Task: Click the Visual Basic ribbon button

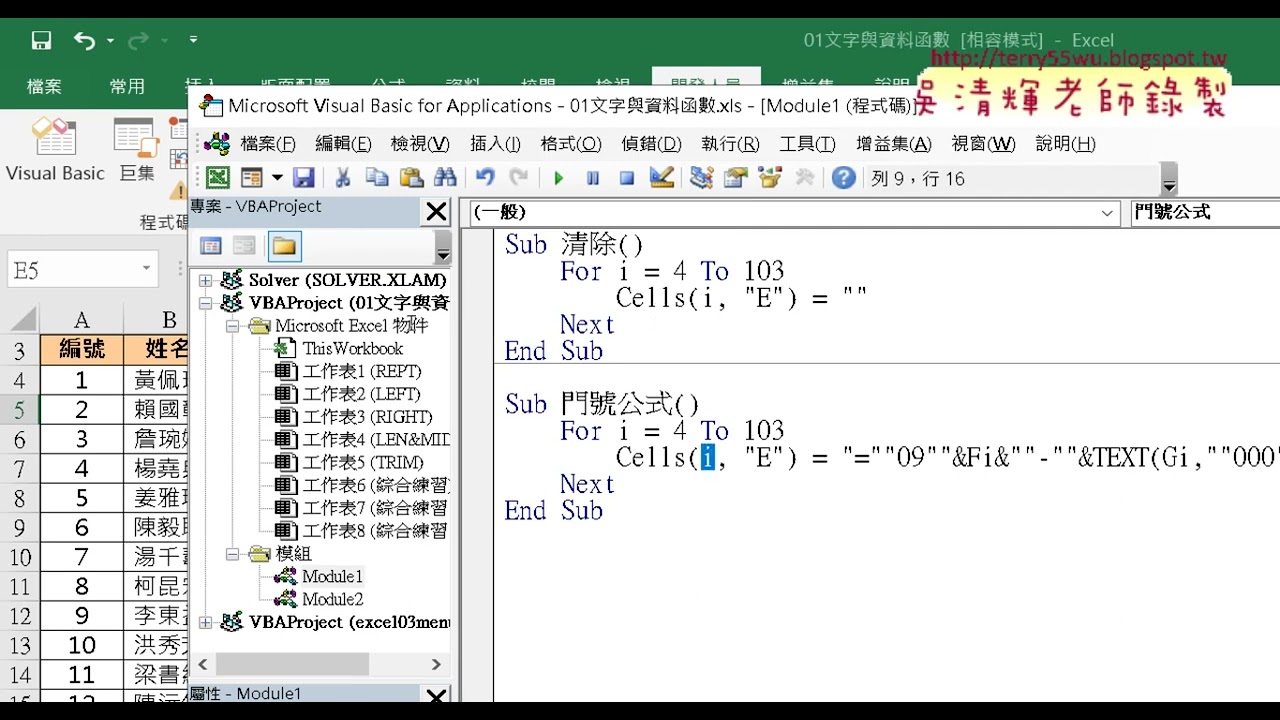Action: coord(55,150)
